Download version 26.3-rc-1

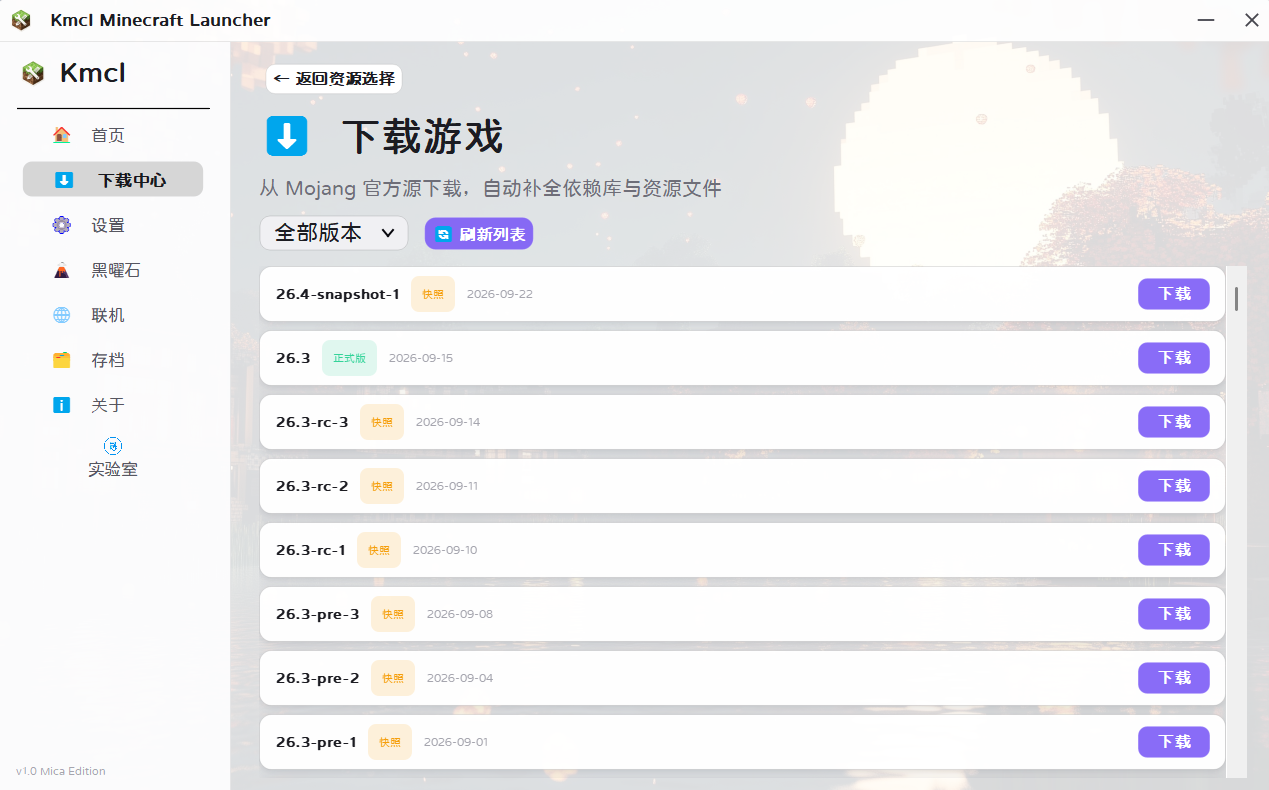click(x=1174, y=550)
